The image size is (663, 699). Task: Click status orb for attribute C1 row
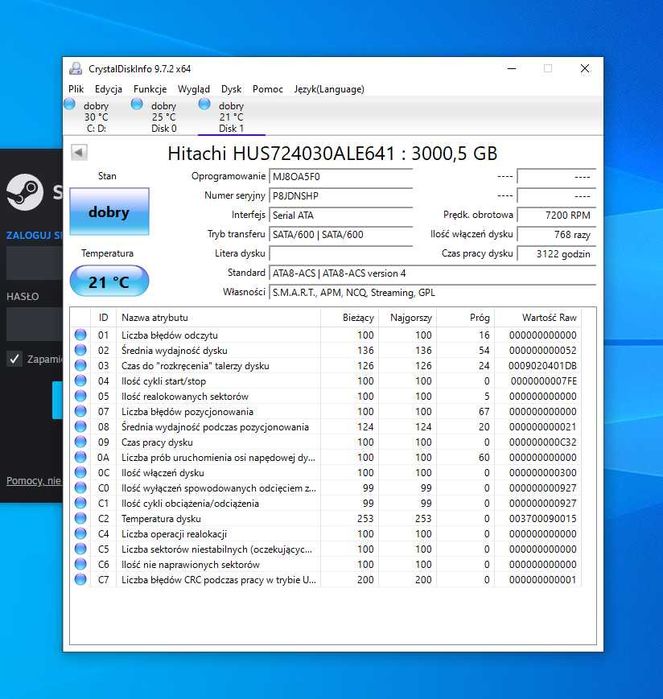(x=81, y=503)
